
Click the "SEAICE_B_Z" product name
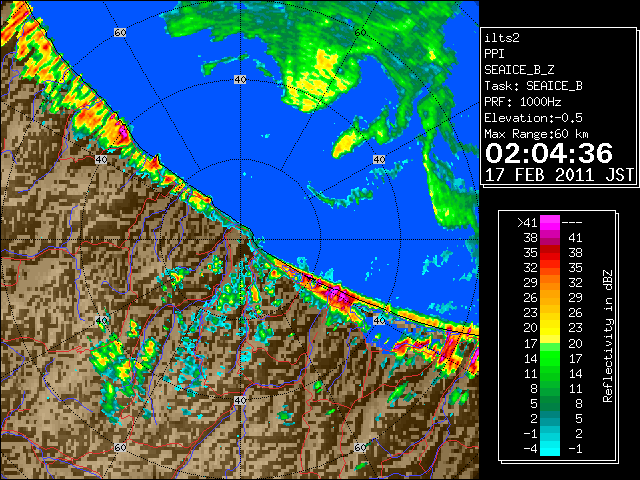click(x=519, y=70)
